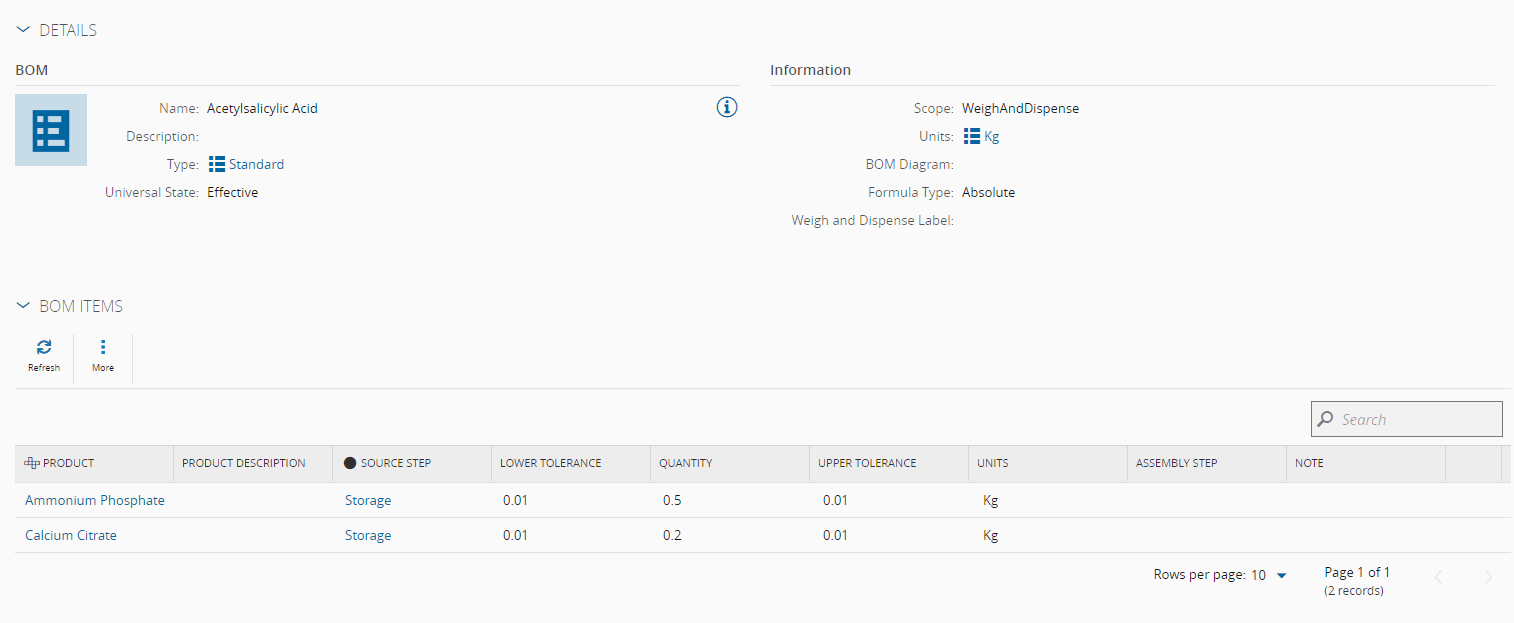The height and width of the screenshot is (623, 1514).
Task: Click the BOM info icon
Action: [x=727, y=107]
